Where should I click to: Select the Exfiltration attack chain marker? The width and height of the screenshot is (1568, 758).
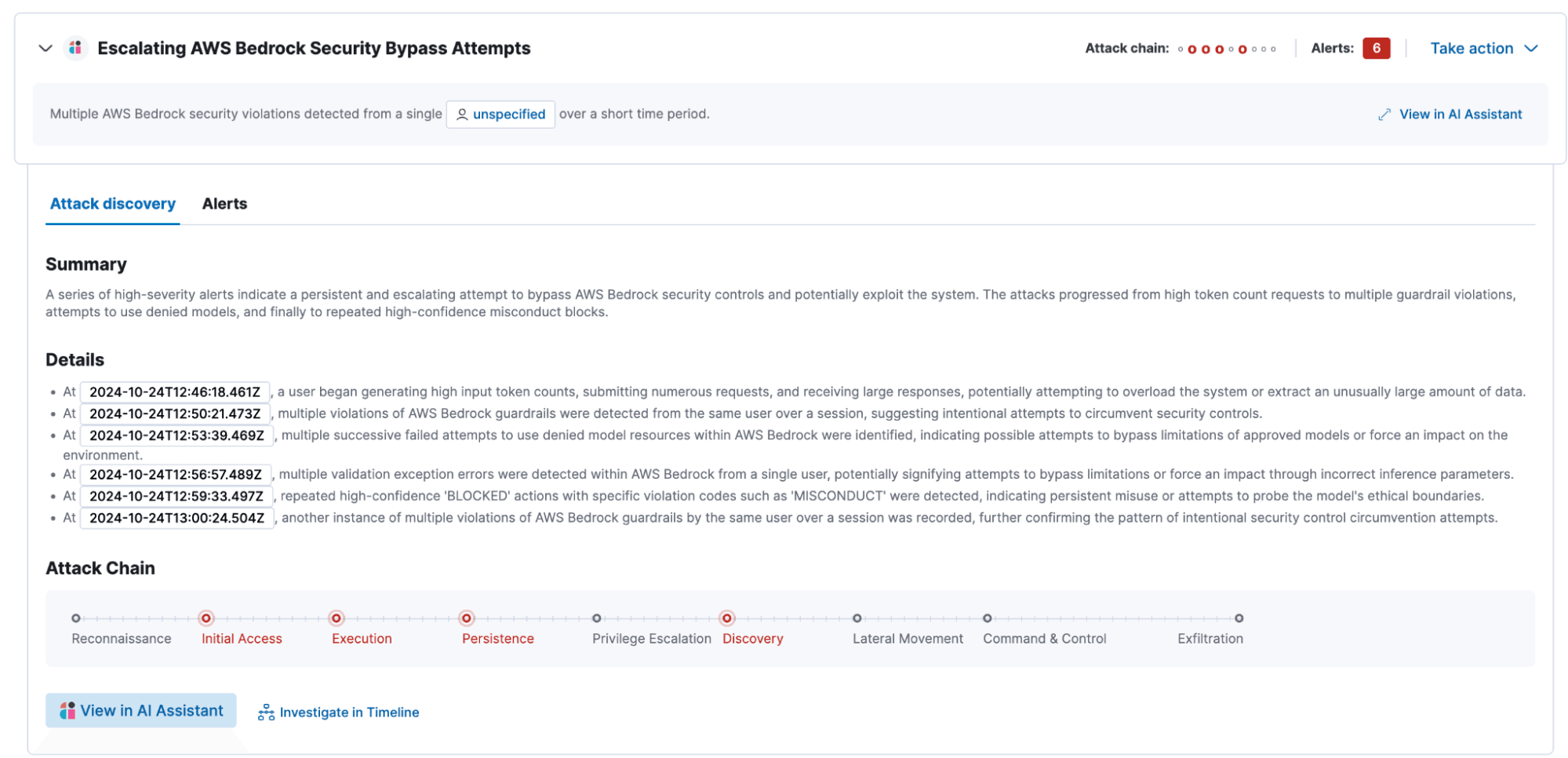click(1239, 618)
